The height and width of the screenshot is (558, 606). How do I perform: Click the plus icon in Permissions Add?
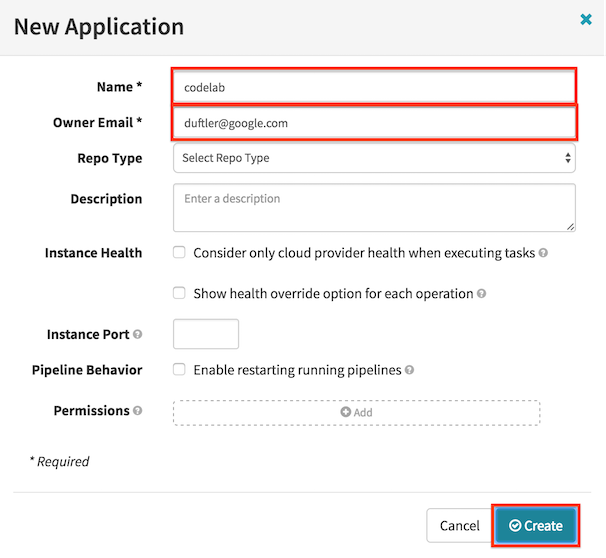click(x=346, y=412)
